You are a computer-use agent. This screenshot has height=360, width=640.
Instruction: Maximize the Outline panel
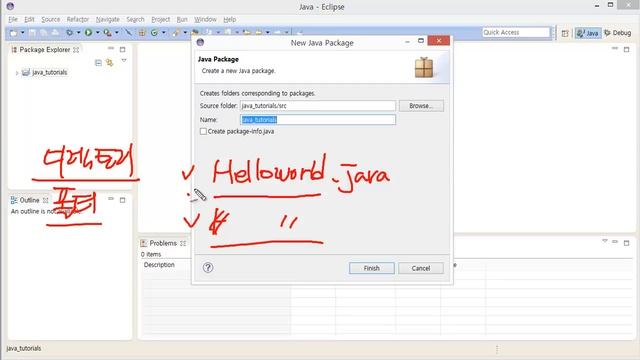pyautogui.click(x=122, y=200)
